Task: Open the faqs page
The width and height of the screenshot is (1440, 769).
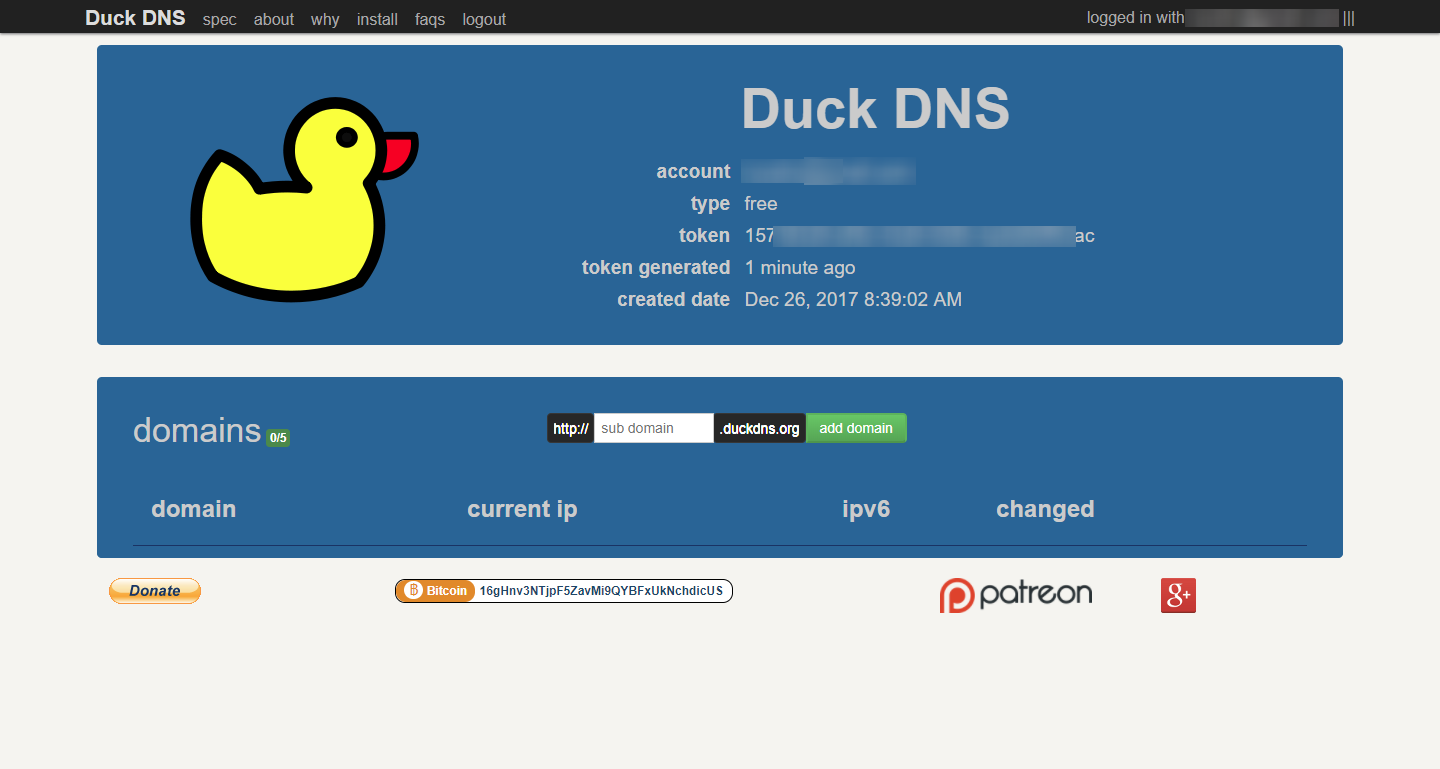Action: coord(430,19)
